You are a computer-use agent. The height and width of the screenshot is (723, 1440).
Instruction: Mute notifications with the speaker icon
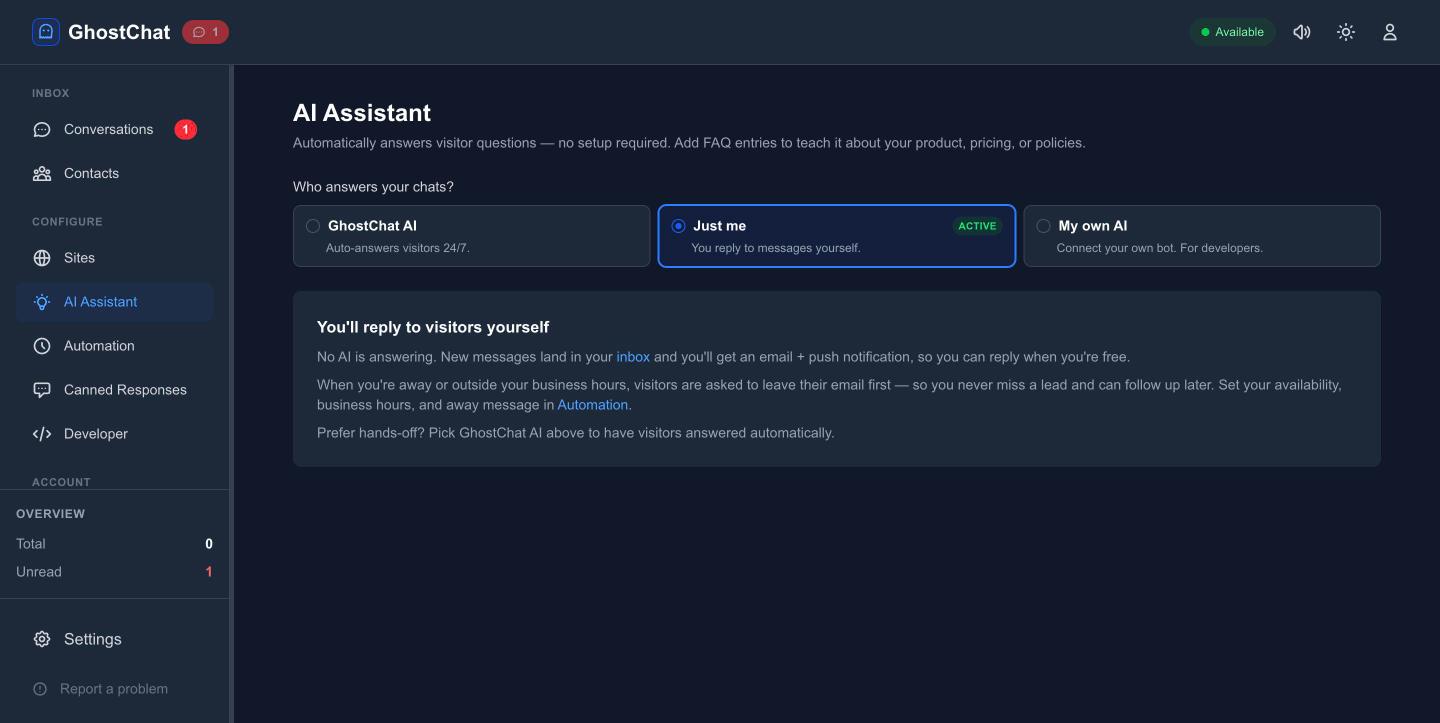point(1302,32)
